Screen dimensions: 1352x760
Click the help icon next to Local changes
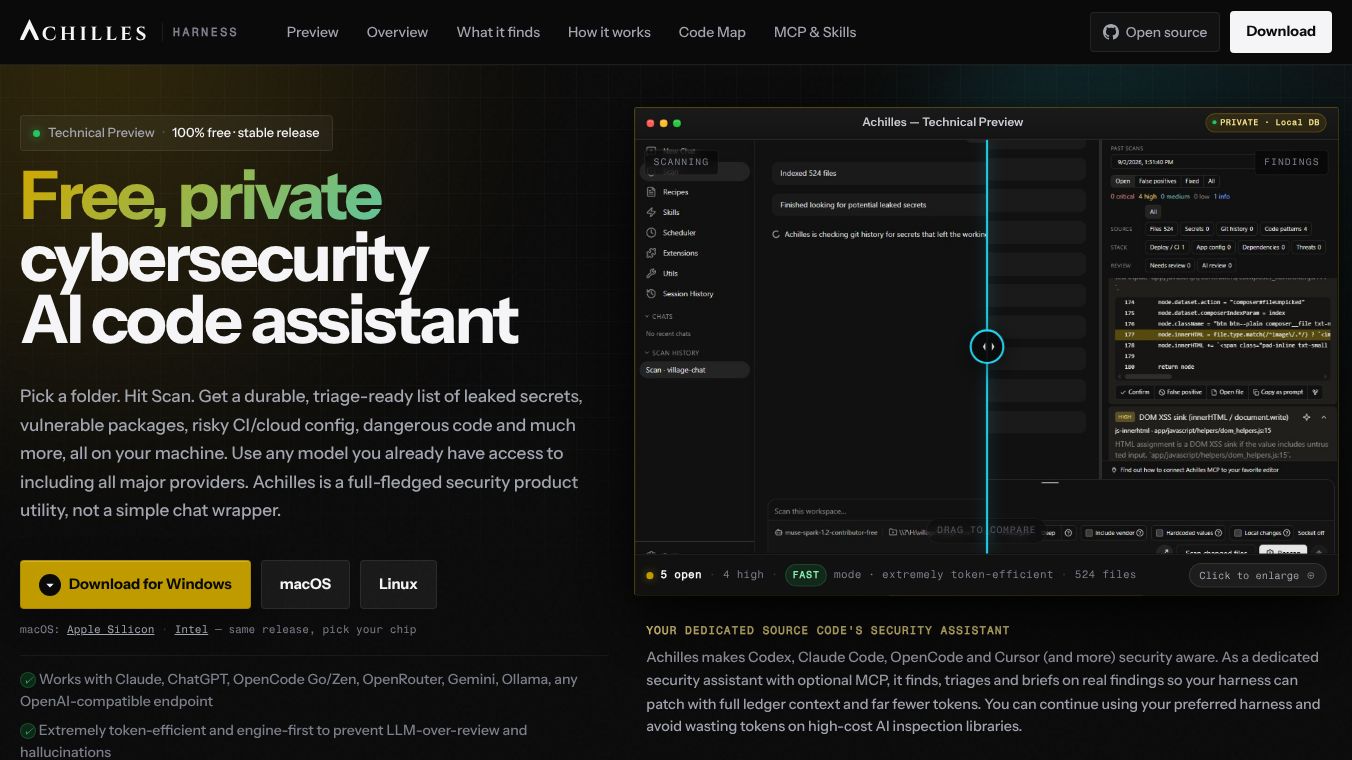[1286, 533]
